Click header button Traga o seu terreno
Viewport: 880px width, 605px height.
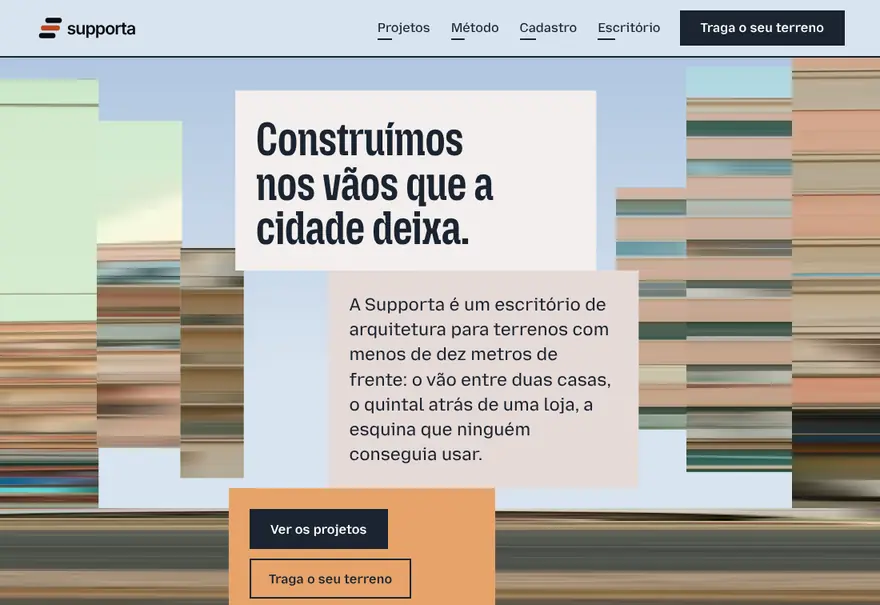[x=762, y=28]
